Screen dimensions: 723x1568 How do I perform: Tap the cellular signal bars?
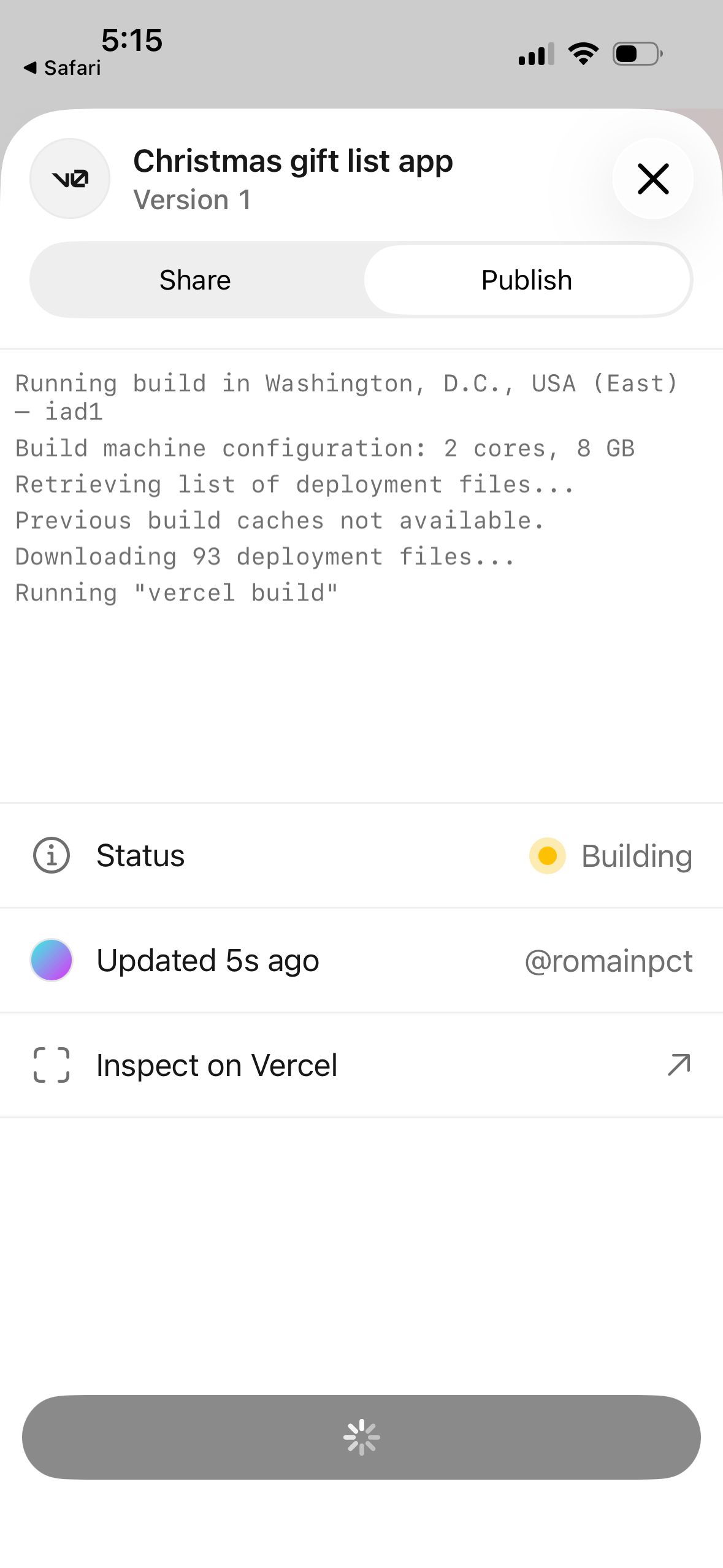click(536, 54)
